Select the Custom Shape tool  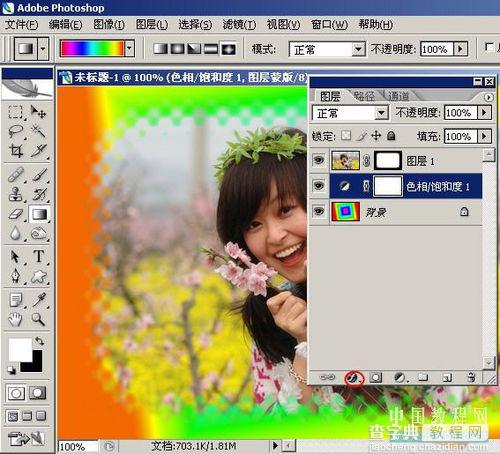[38, 276]
